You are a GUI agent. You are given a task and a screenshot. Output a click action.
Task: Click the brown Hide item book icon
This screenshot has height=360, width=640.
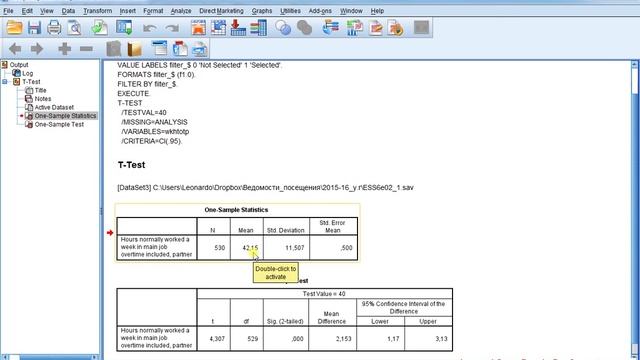pos(135,49)
